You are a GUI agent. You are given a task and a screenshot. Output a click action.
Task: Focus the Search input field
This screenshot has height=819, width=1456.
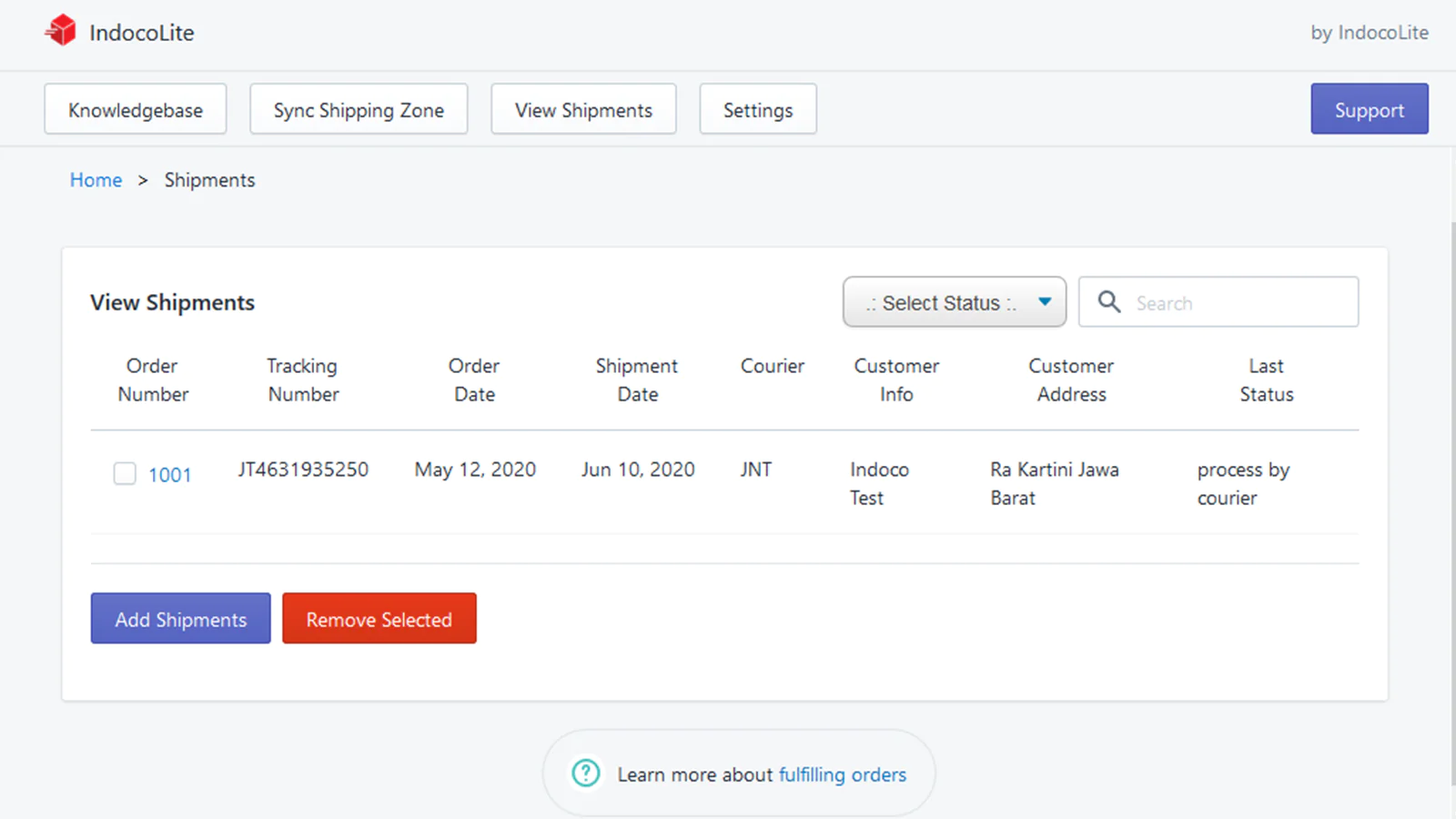coord(1218,302)
